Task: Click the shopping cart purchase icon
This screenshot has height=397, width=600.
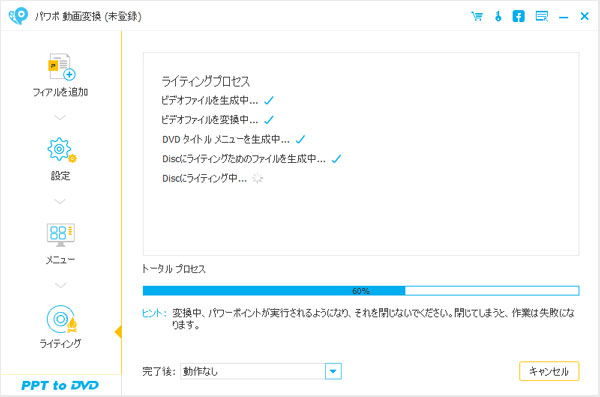Action: tap(477, 16)
